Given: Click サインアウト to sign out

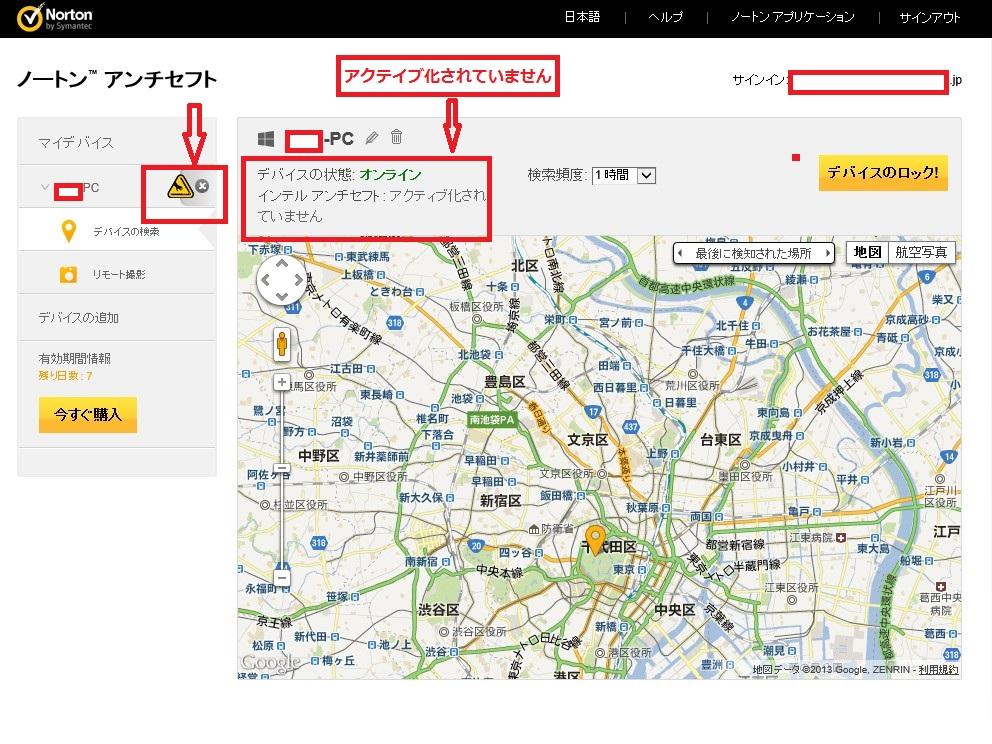Looking at the screenshot, I should [929, 17].
